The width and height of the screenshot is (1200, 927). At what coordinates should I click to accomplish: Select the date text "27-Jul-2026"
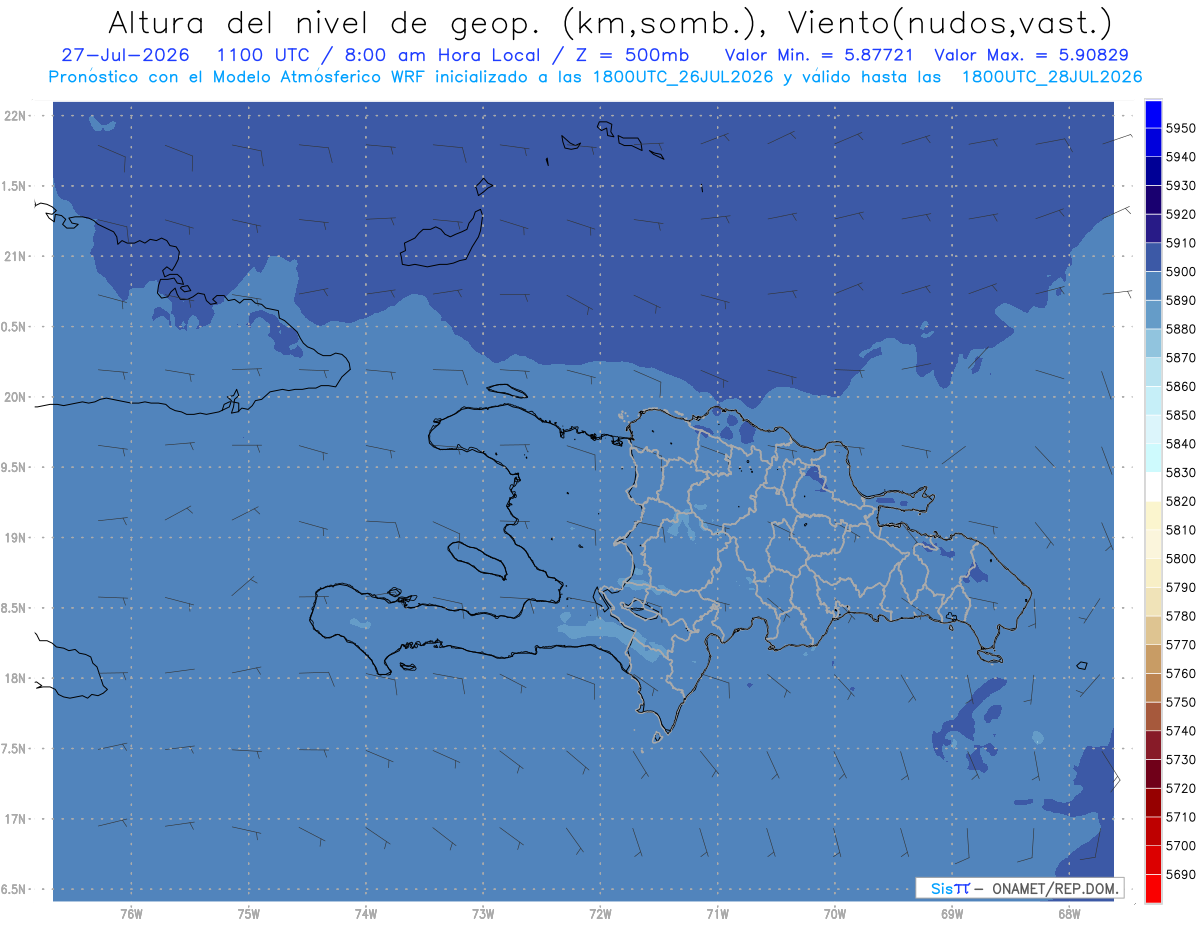125,55
